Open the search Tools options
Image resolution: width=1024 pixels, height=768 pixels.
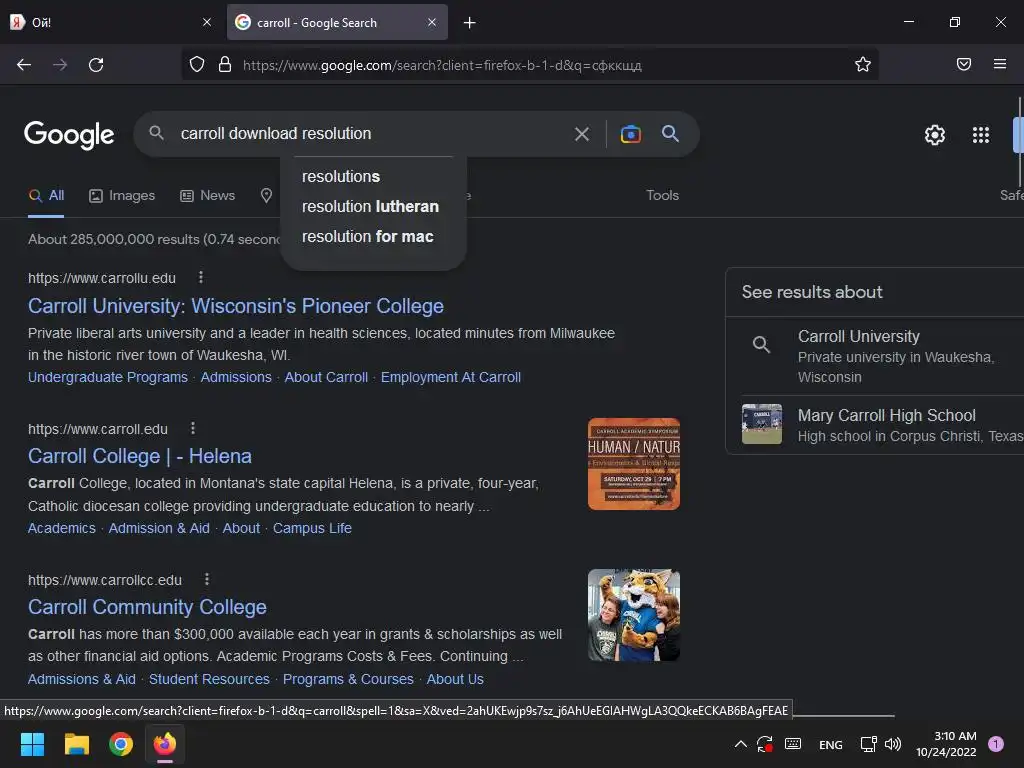click(x=662, y=195)
